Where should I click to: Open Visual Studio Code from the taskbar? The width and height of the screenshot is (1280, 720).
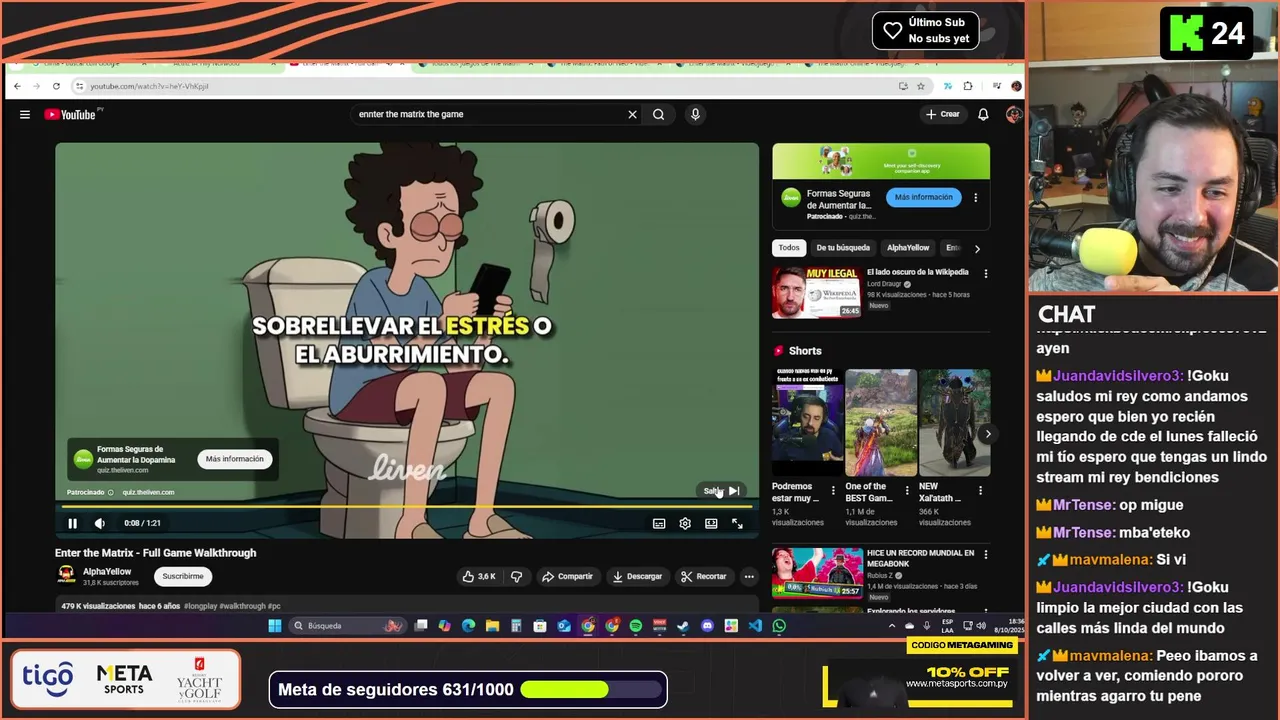coord(755,626)
